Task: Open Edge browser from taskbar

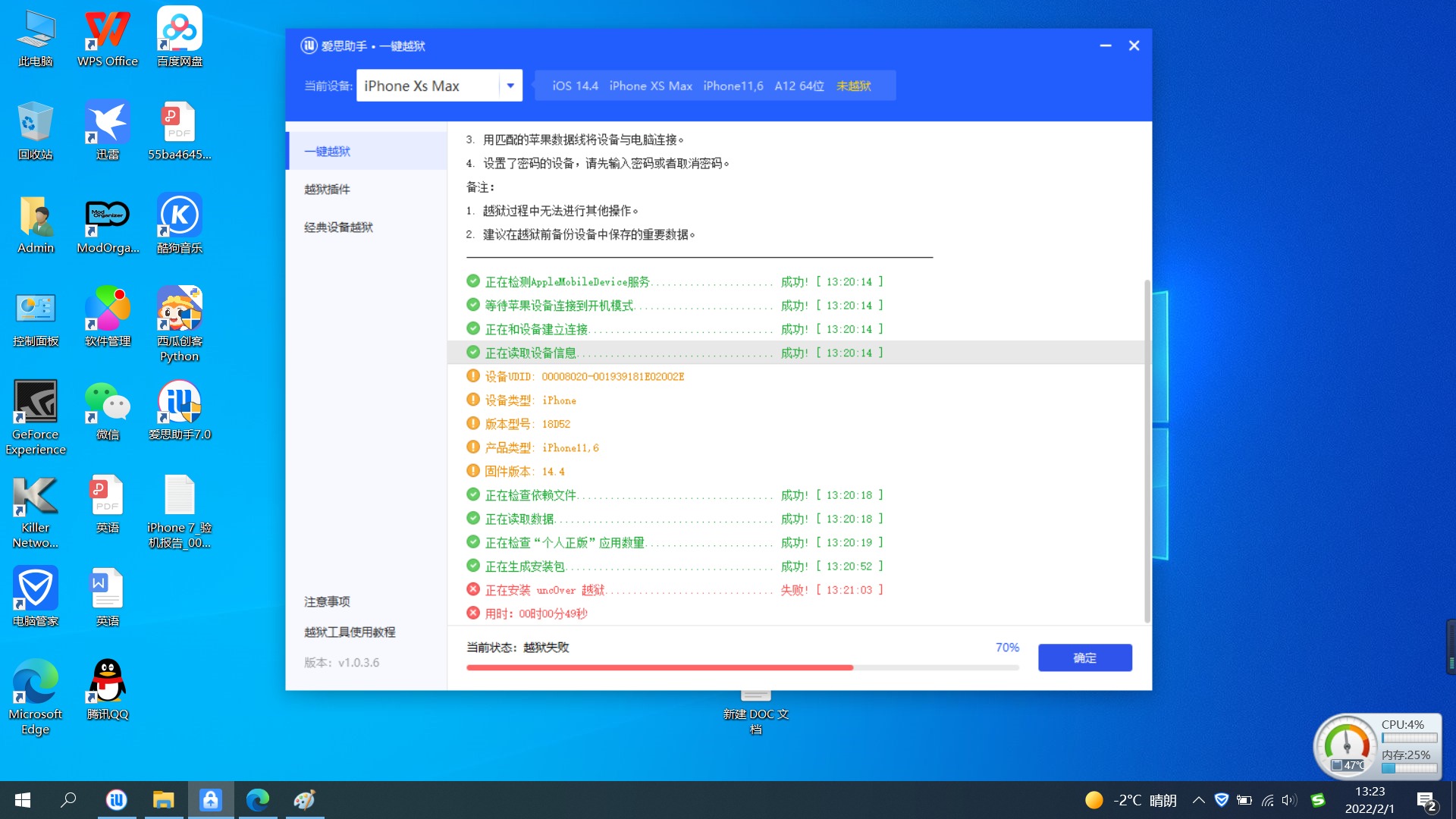Action: [x=258, y=800]
